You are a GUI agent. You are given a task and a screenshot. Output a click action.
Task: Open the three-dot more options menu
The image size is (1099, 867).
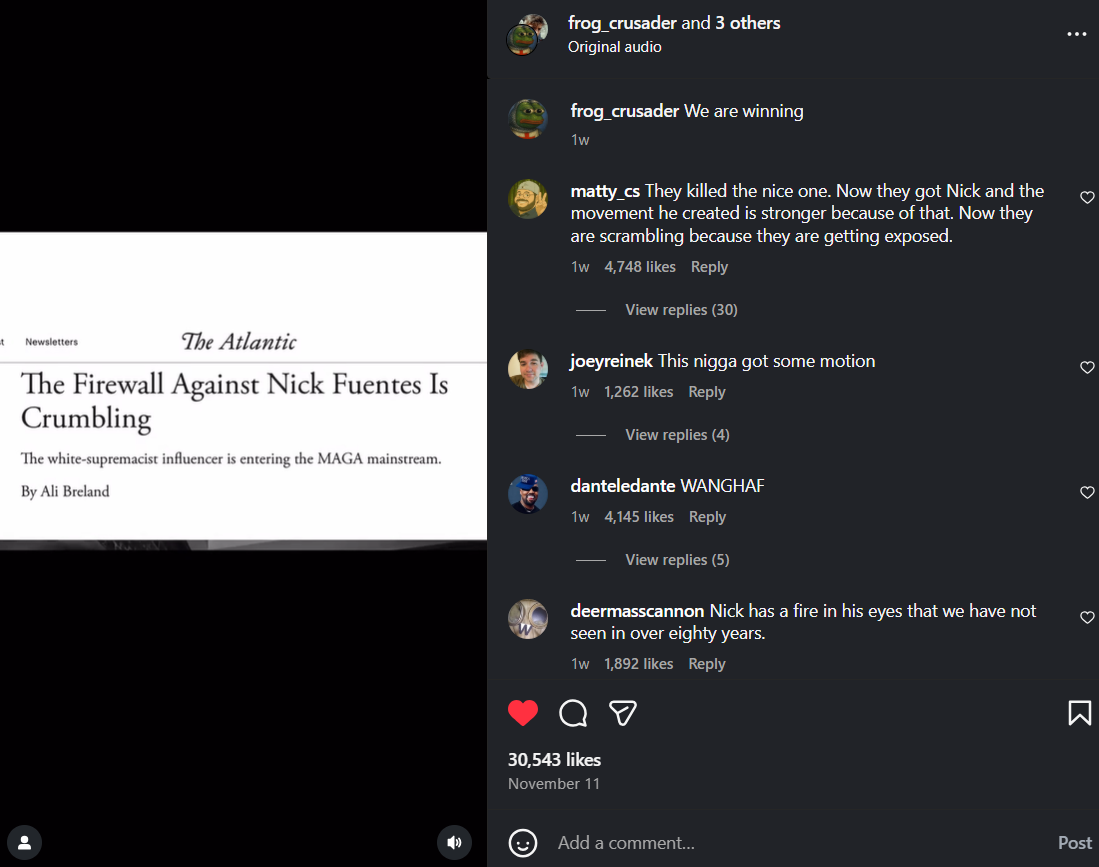coord(1076,34)
